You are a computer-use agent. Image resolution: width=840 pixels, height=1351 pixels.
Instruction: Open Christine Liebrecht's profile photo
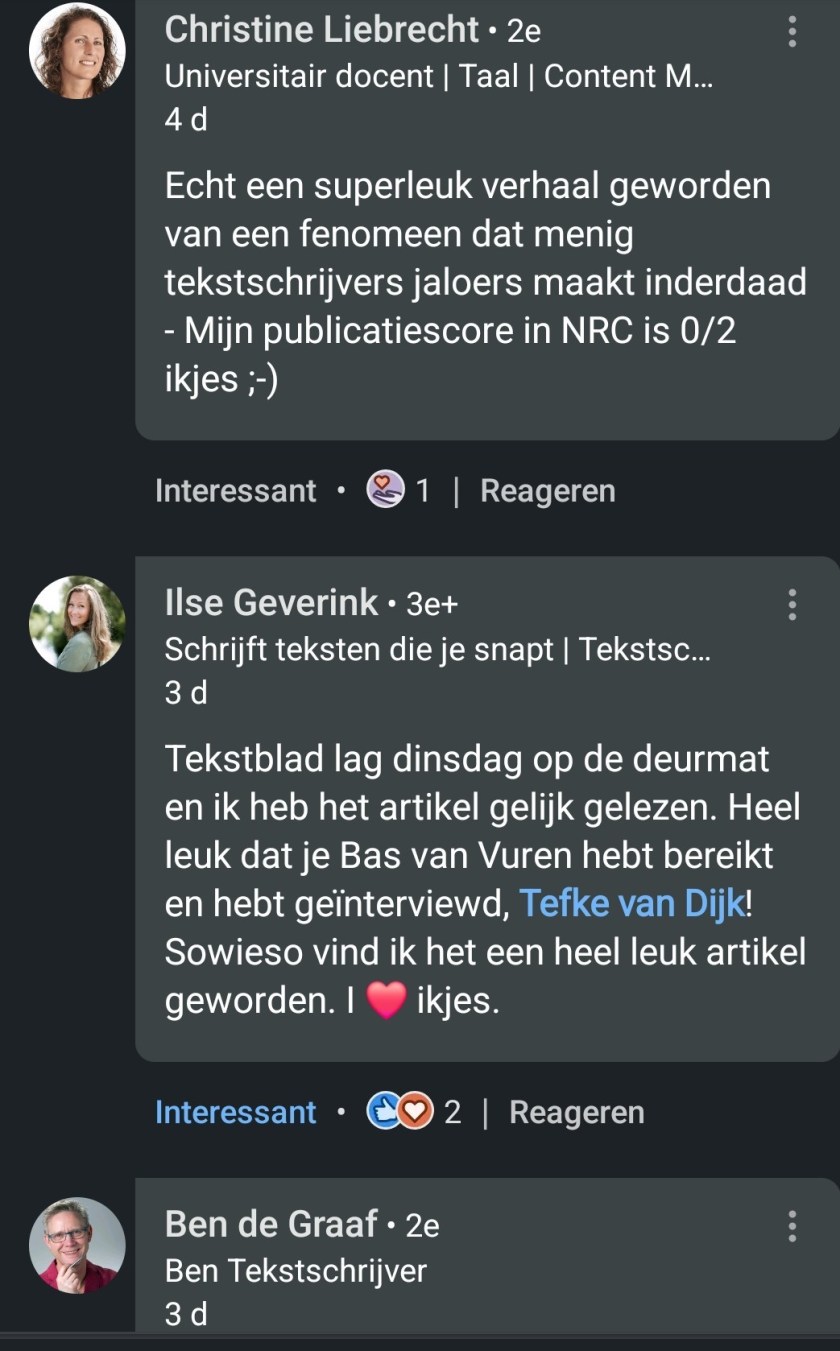pyautogui.click(x=77, y=50)
